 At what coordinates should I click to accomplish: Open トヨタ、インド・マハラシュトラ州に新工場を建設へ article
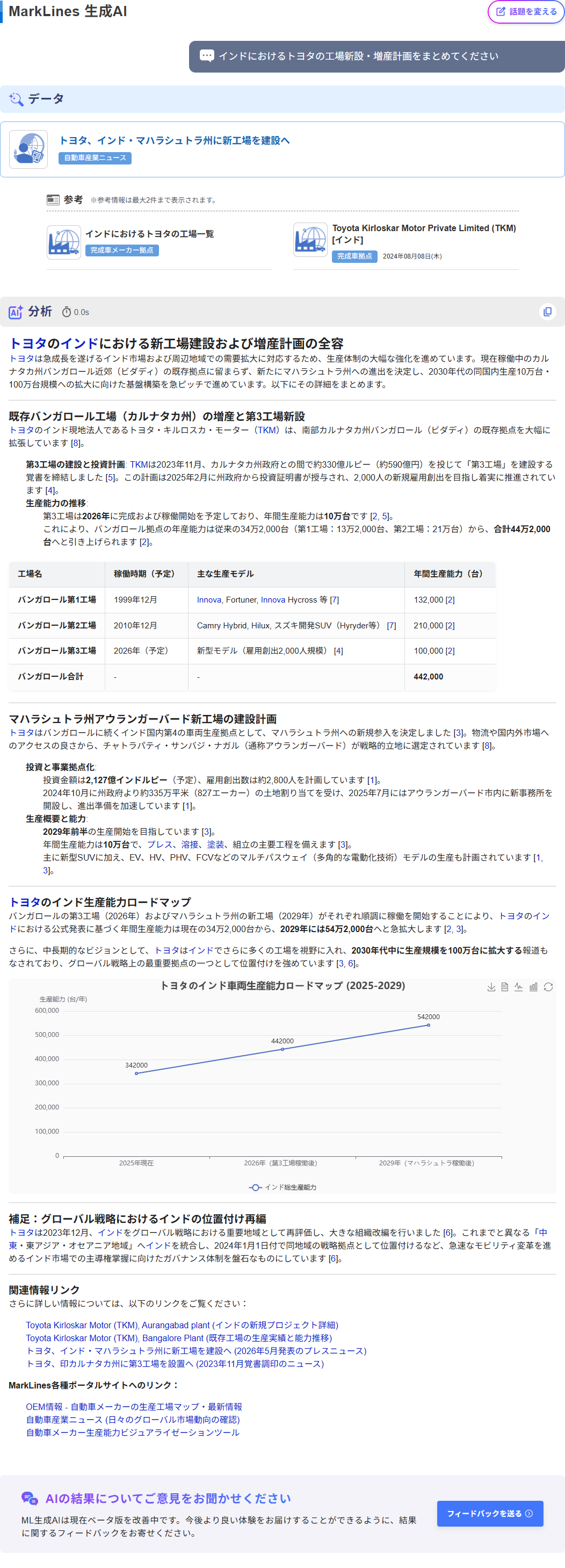174,141
